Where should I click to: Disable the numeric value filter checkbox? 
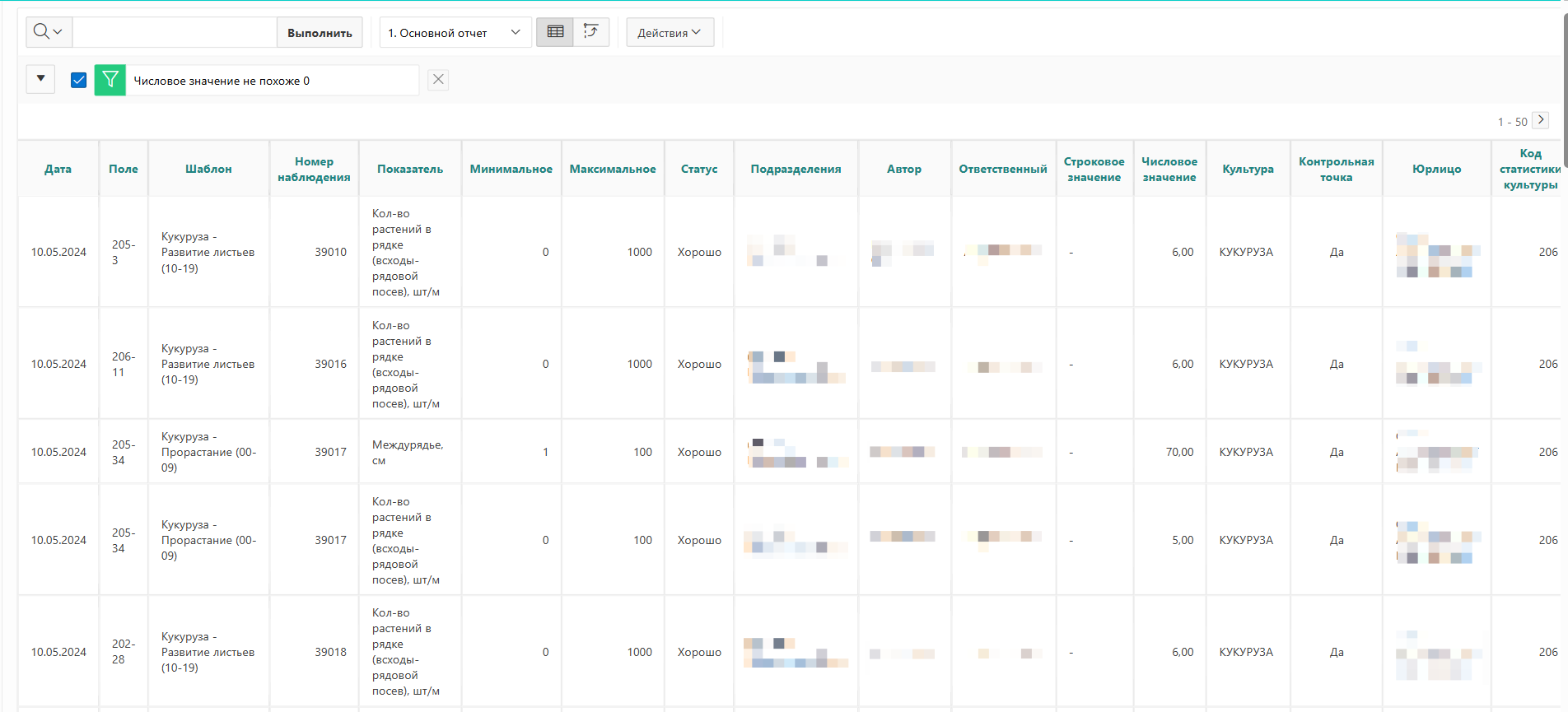pyautogui.click(x=79, y=80)
